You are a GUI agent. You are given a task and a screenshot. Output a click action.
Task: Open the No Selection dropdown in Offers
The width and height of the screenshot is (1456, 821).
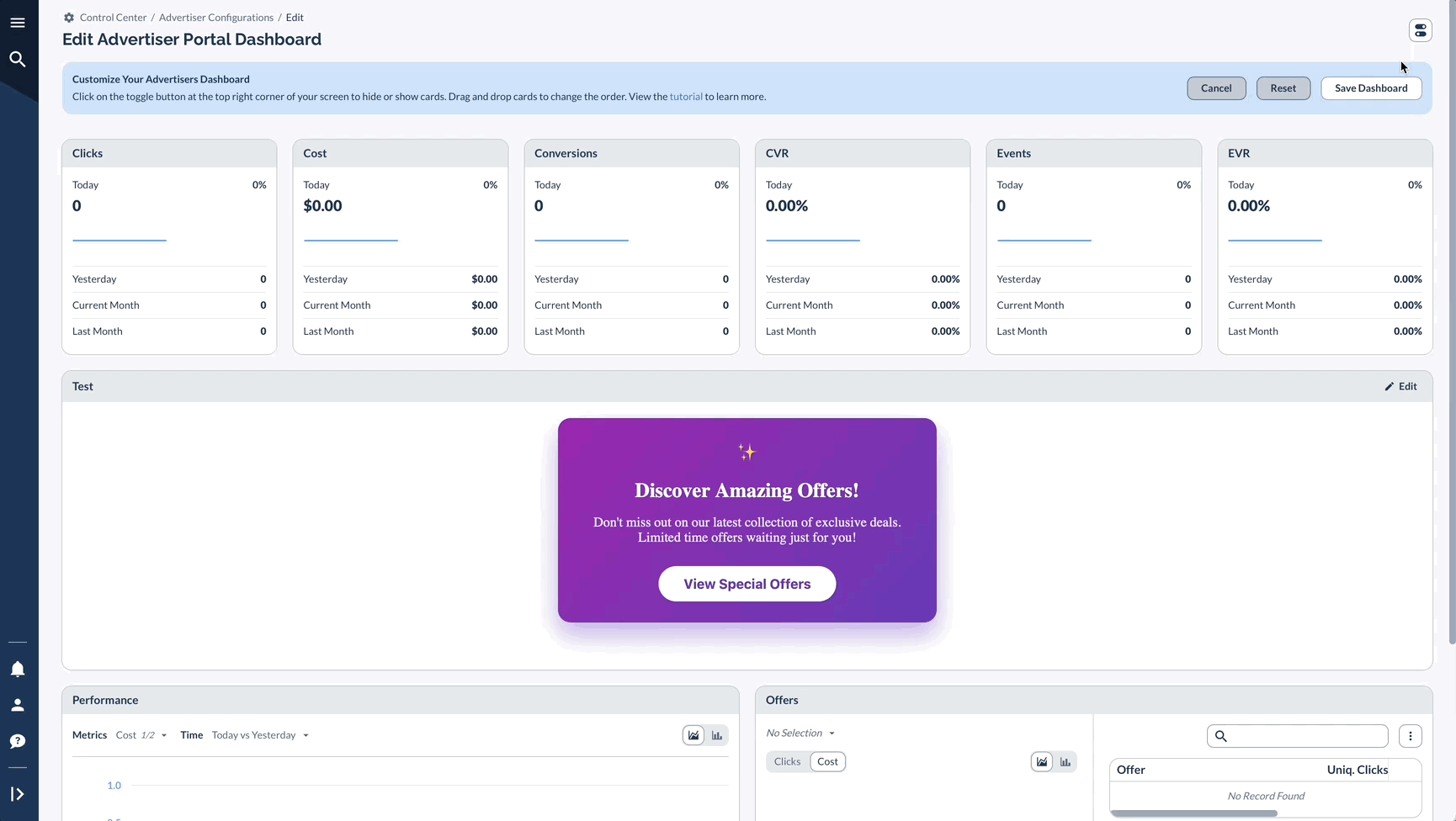(x=800, y=734)
